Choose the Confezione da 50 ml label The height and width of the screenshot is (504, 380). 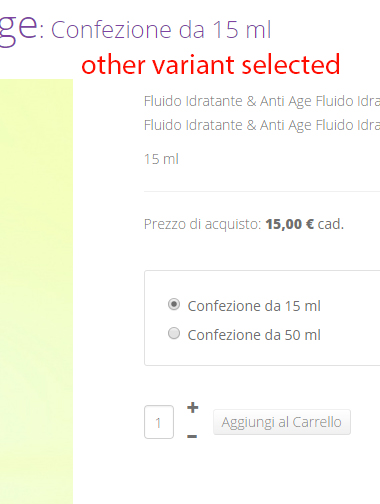pos(254,335)
